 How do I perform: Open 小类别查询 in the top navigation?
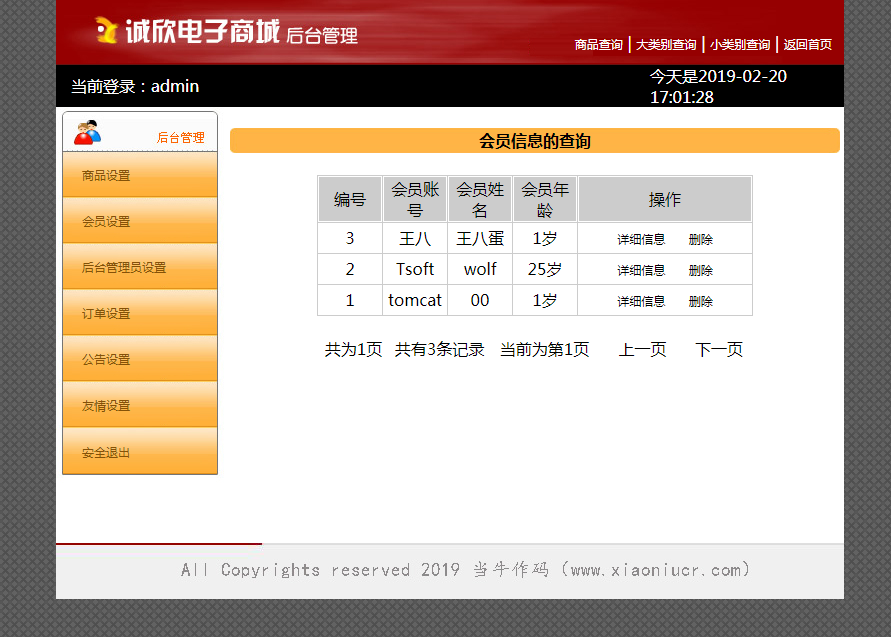click(x=740, y=44)
